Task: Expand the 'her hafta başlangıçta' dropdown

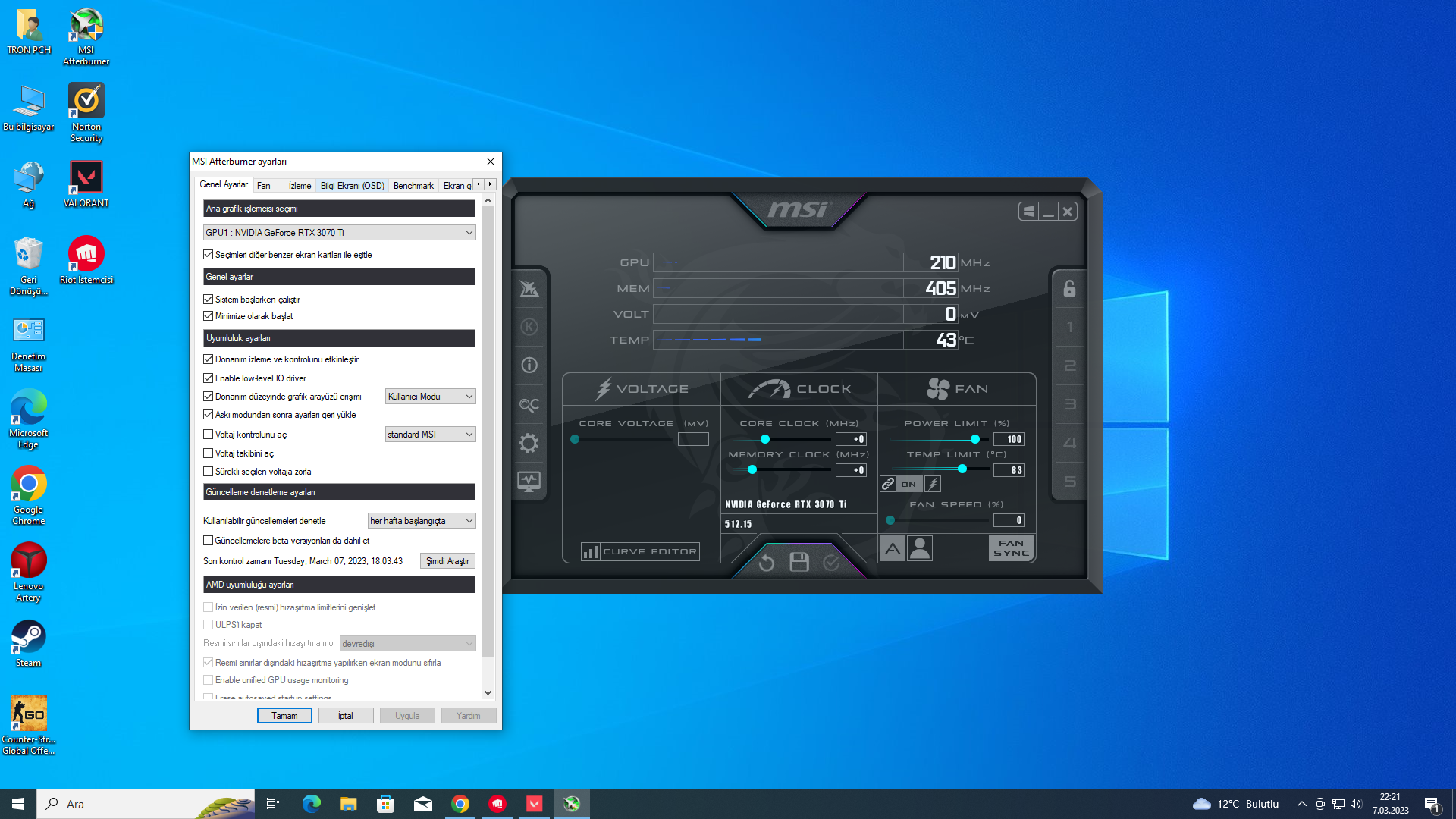Action: click(422, 521)
